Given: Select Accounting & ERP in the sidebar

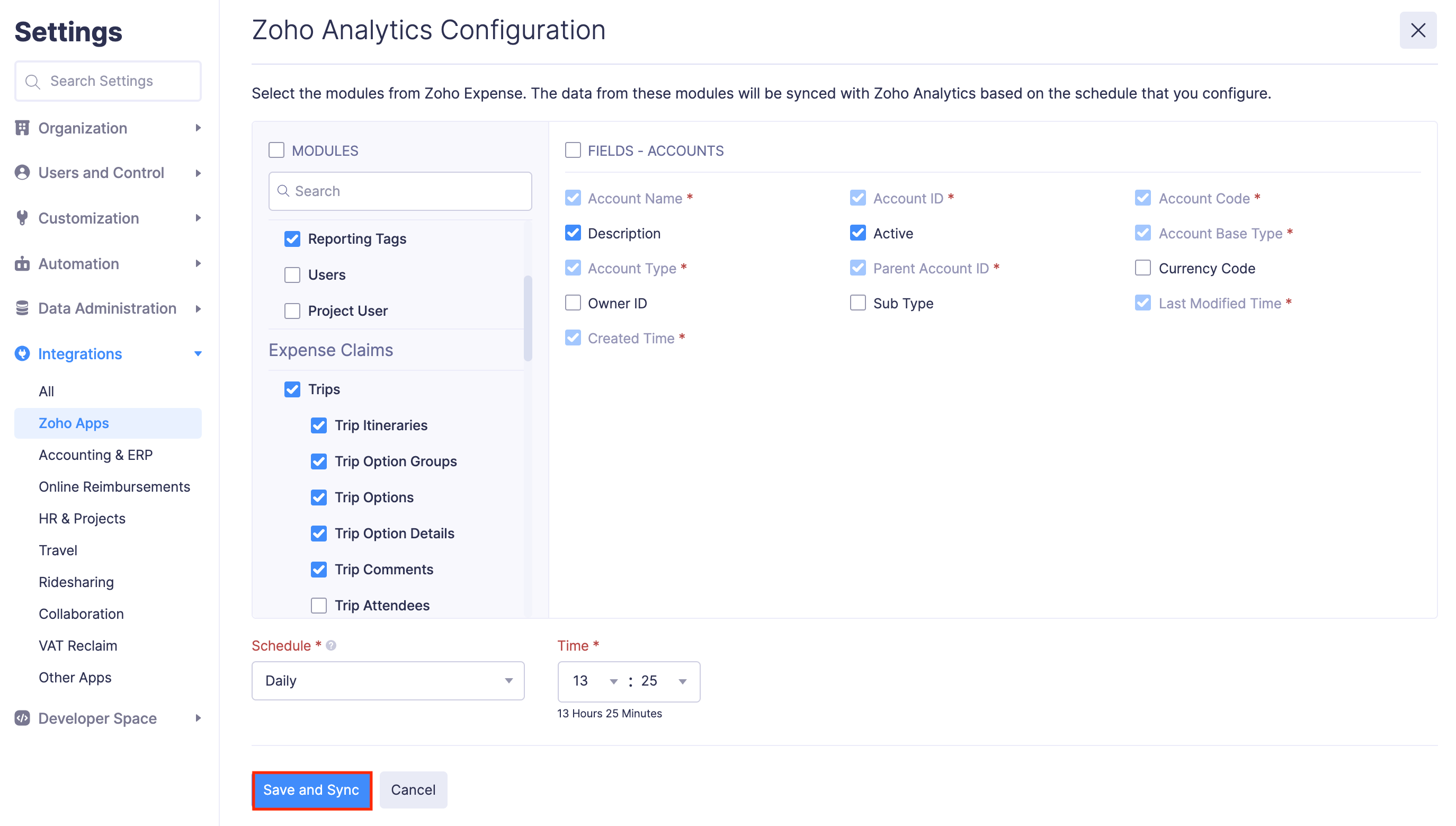Looking at the screenshot, I should point(95,455).
